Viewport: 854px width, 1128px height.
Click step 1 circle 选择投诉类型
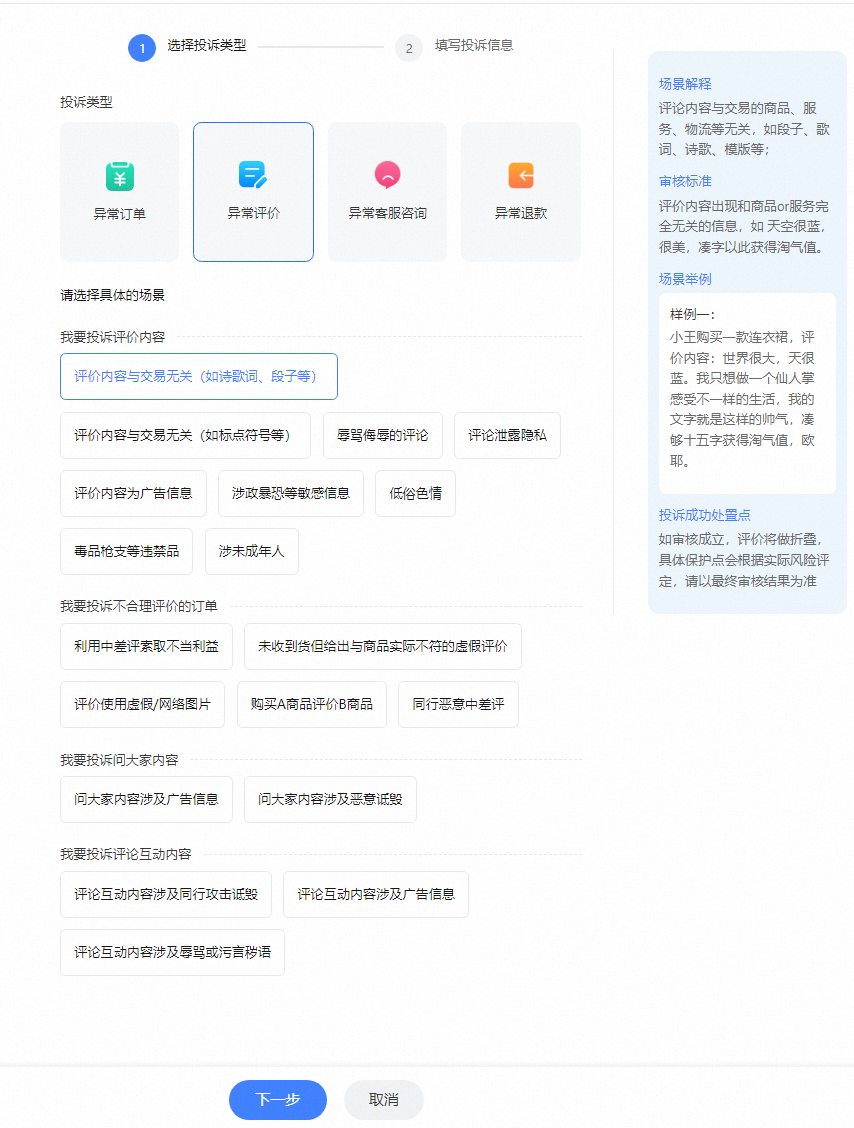click(x=142, y=48)
